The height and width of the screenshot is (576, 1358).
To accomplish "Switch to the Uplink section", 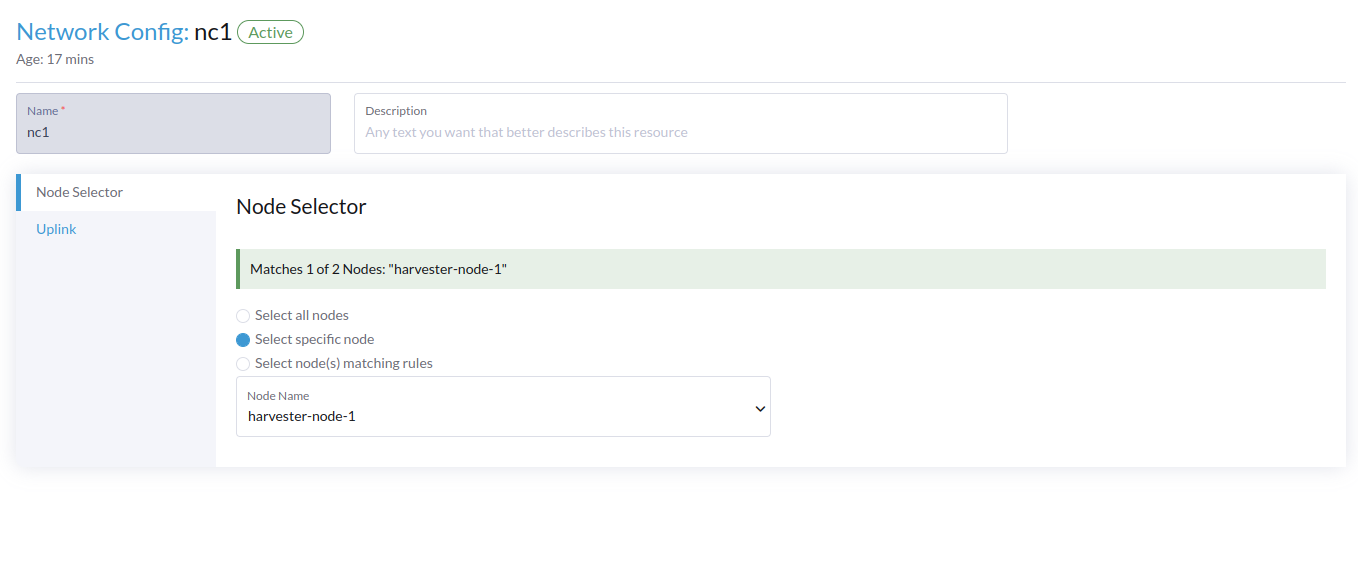I will click(x=56, y=229).
